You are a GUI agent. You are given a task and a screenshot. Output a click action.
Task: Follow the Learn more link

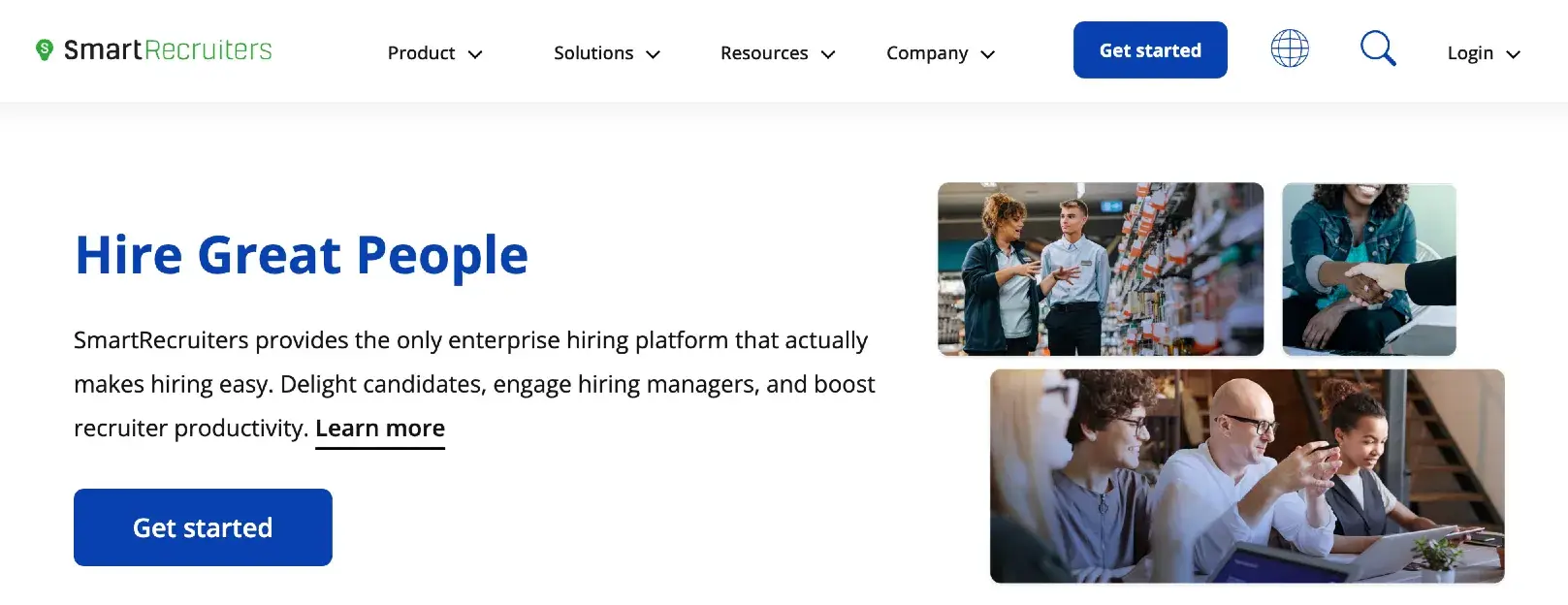(x=380, y=429)
